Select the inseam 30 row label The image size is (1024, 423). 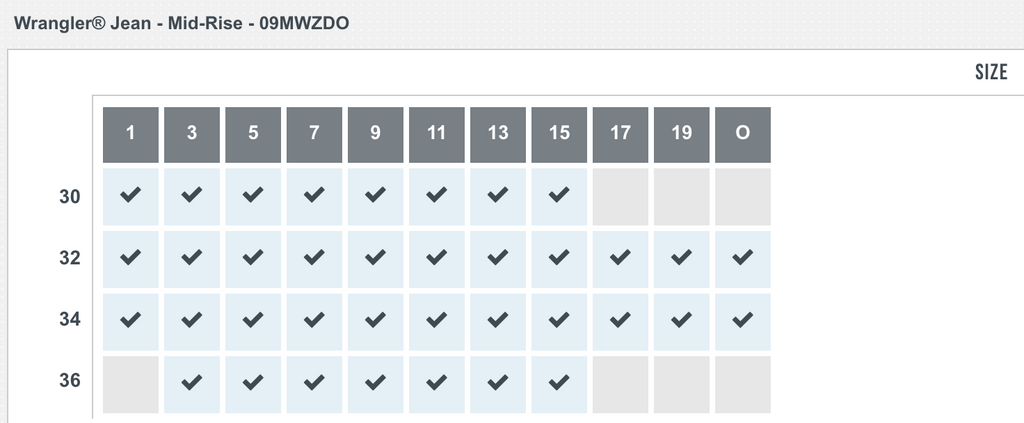click(x=68, y=196)
